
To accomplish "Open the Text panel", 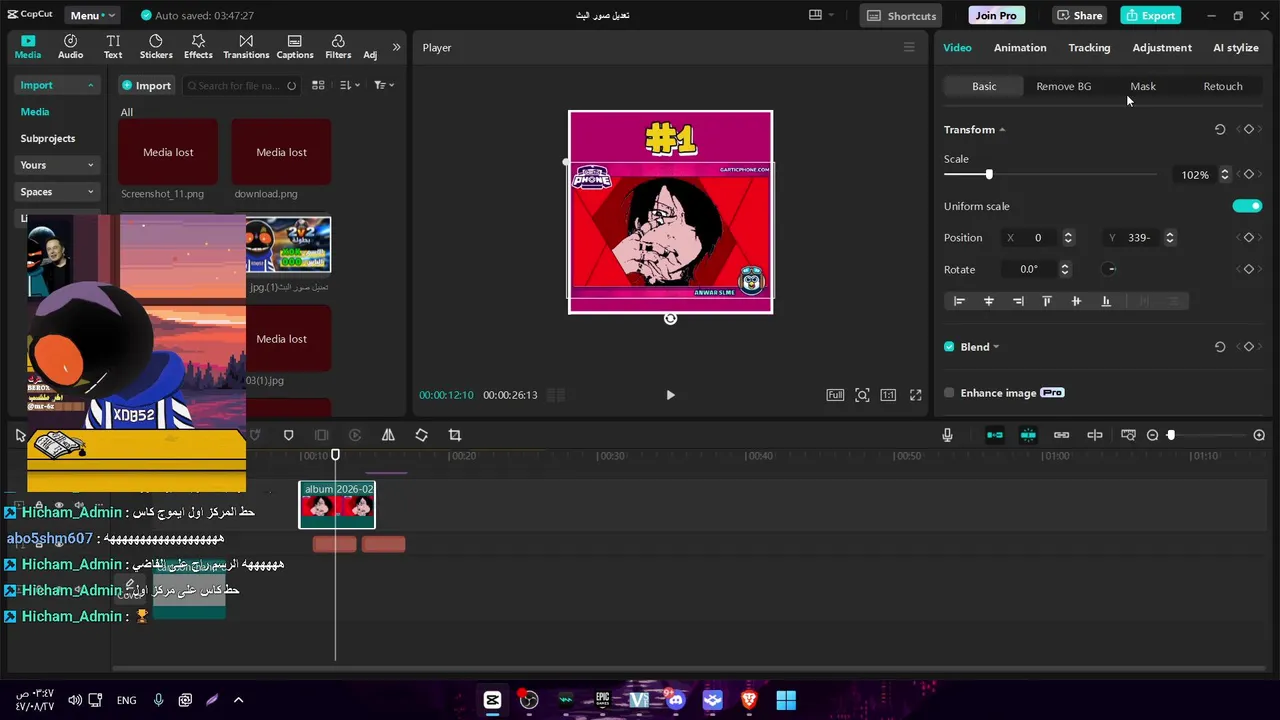I will (x=113, y=47).
